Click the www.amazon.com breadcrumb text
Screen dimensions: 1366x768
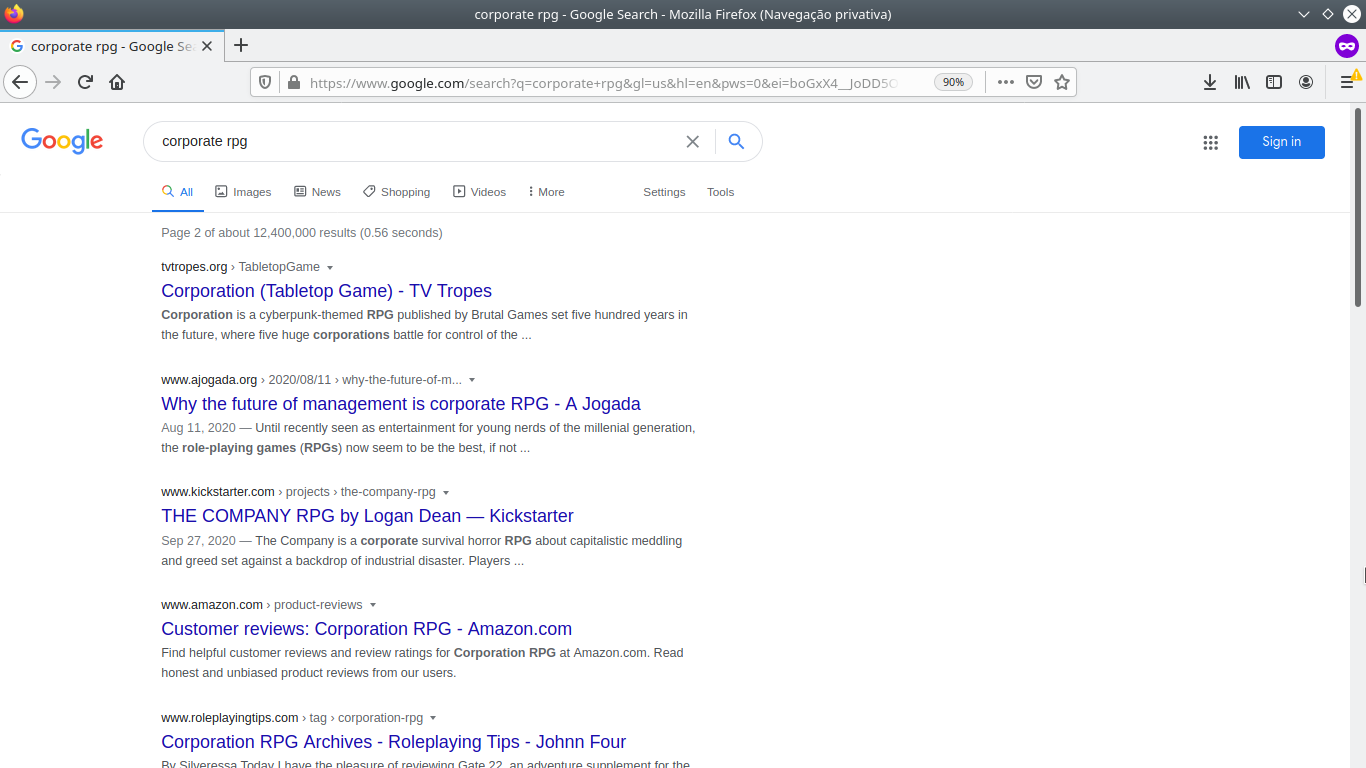(x=212, y=605)
